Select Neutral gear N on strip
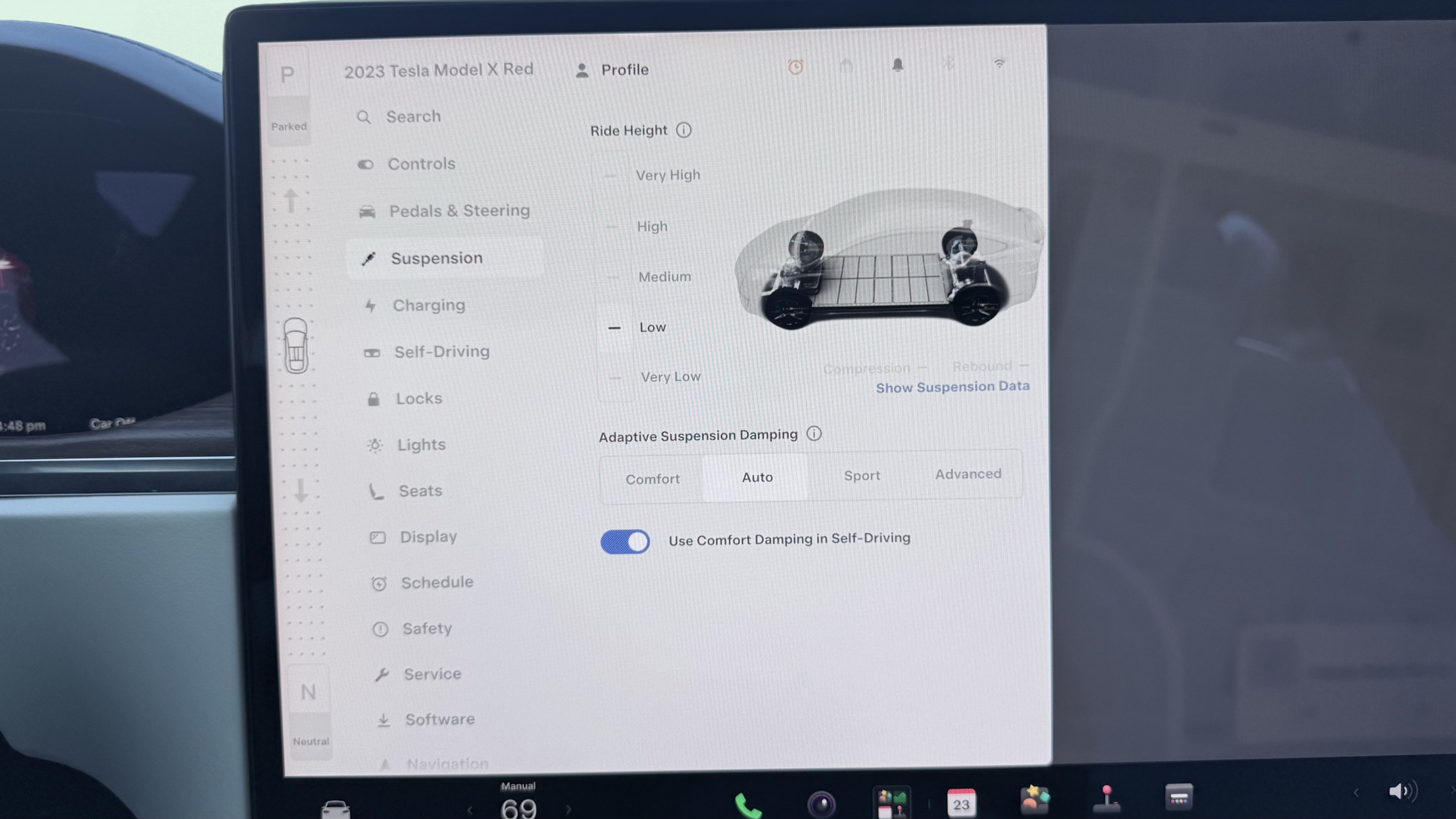 [x=309, y=692]
